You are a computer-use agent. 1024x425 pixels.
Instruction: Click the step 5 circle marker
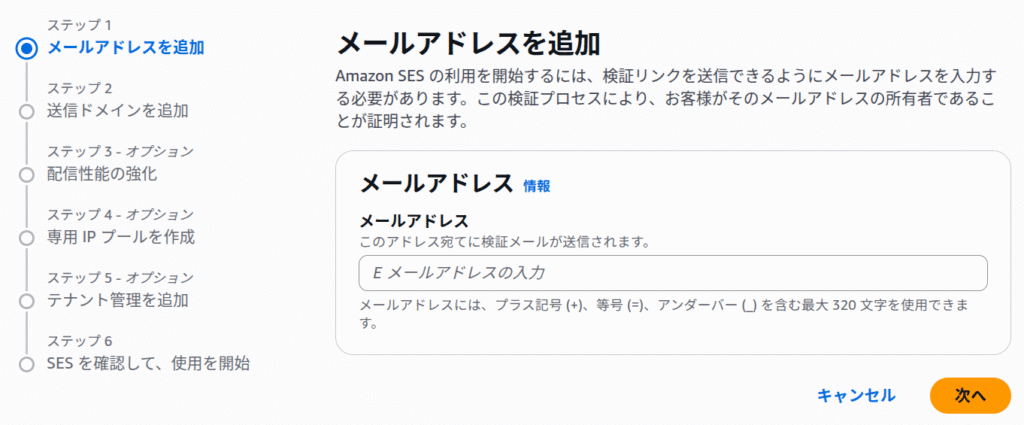point(27,300)
